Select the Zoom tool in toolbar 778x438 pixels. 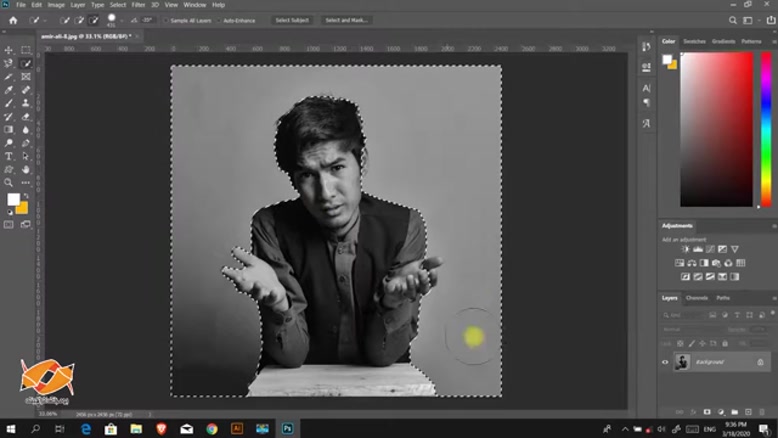pyautogui.click(x=9, y=183)
